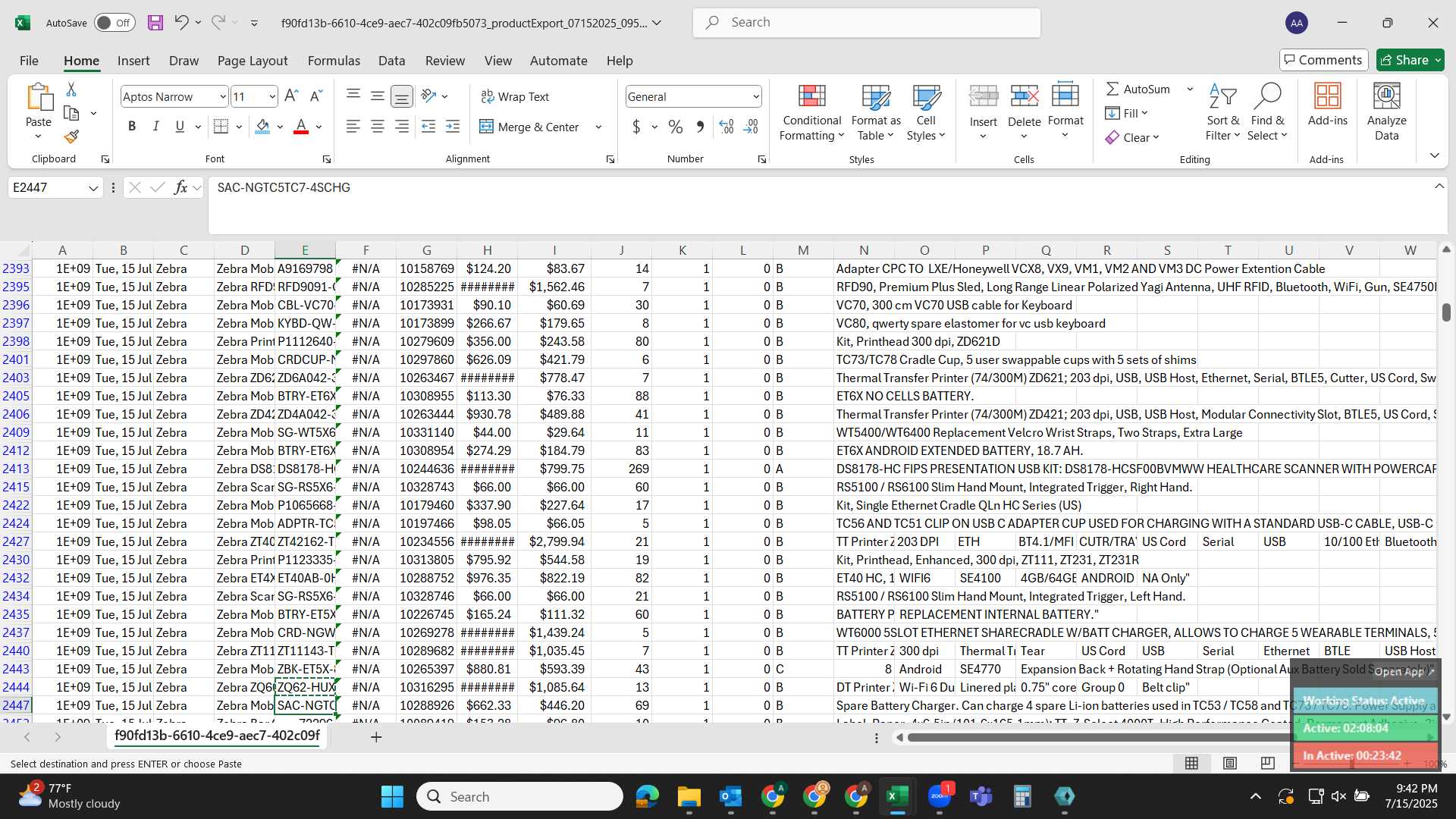
Task: Open the Merge & Center dropdown arrow
Action: coord(598,127)
